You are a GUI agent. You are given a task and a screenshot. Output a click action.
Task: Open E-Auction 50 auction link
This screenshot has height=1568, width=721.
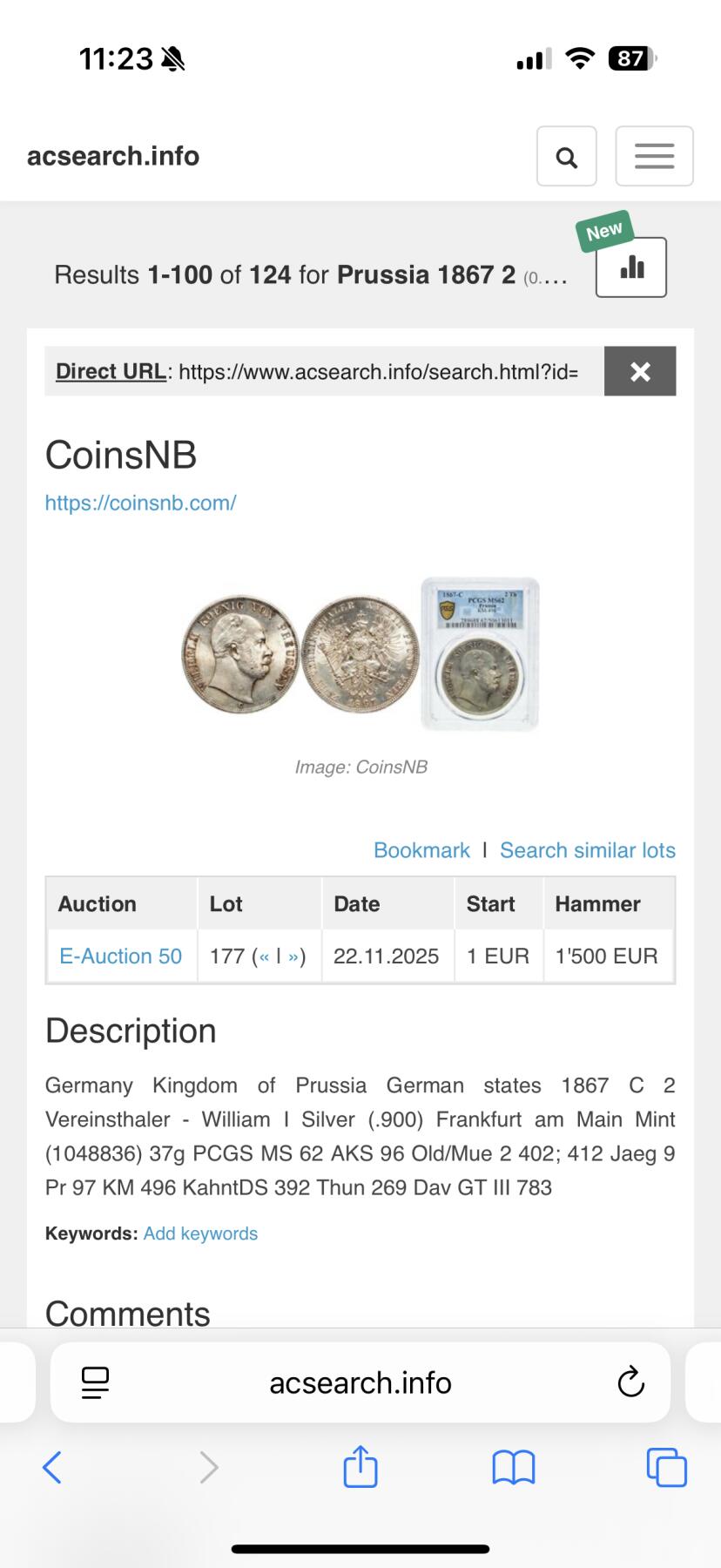click(120, 956)
